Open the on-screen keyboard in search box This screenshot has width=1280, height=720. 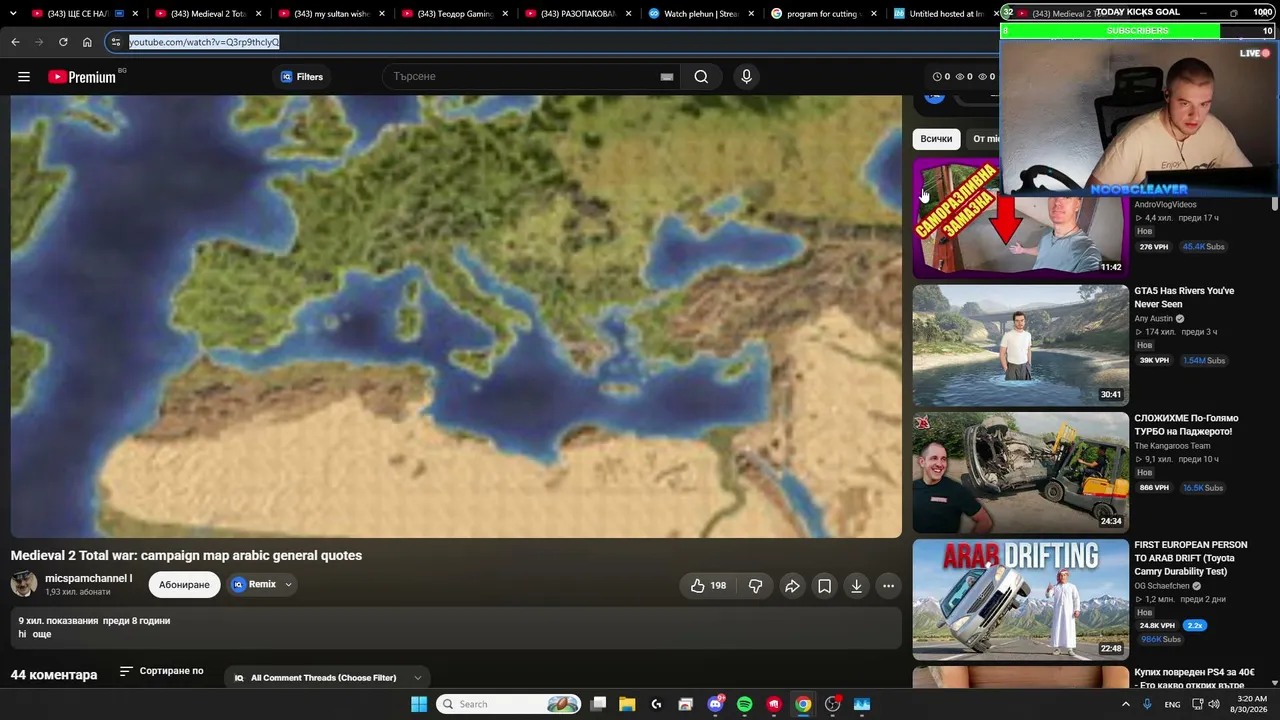pos(667,77)
